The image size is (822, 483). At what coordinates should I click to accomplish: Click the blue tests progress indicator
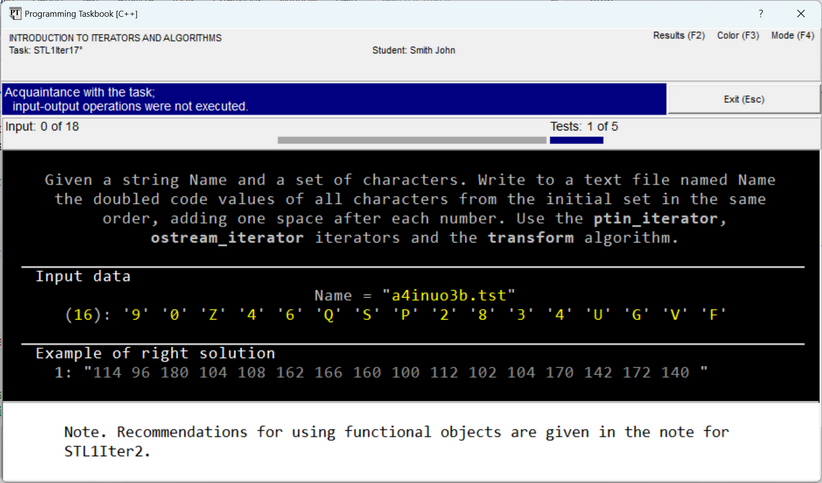(x=576, y=141)
